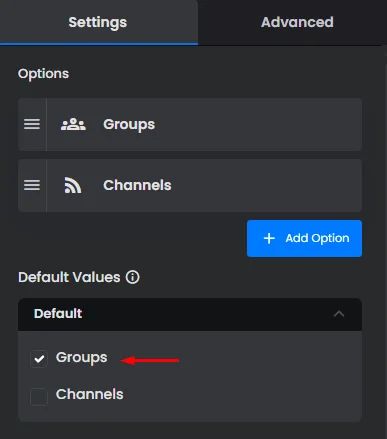Grab the Groups option drag handle

(32, 124)
